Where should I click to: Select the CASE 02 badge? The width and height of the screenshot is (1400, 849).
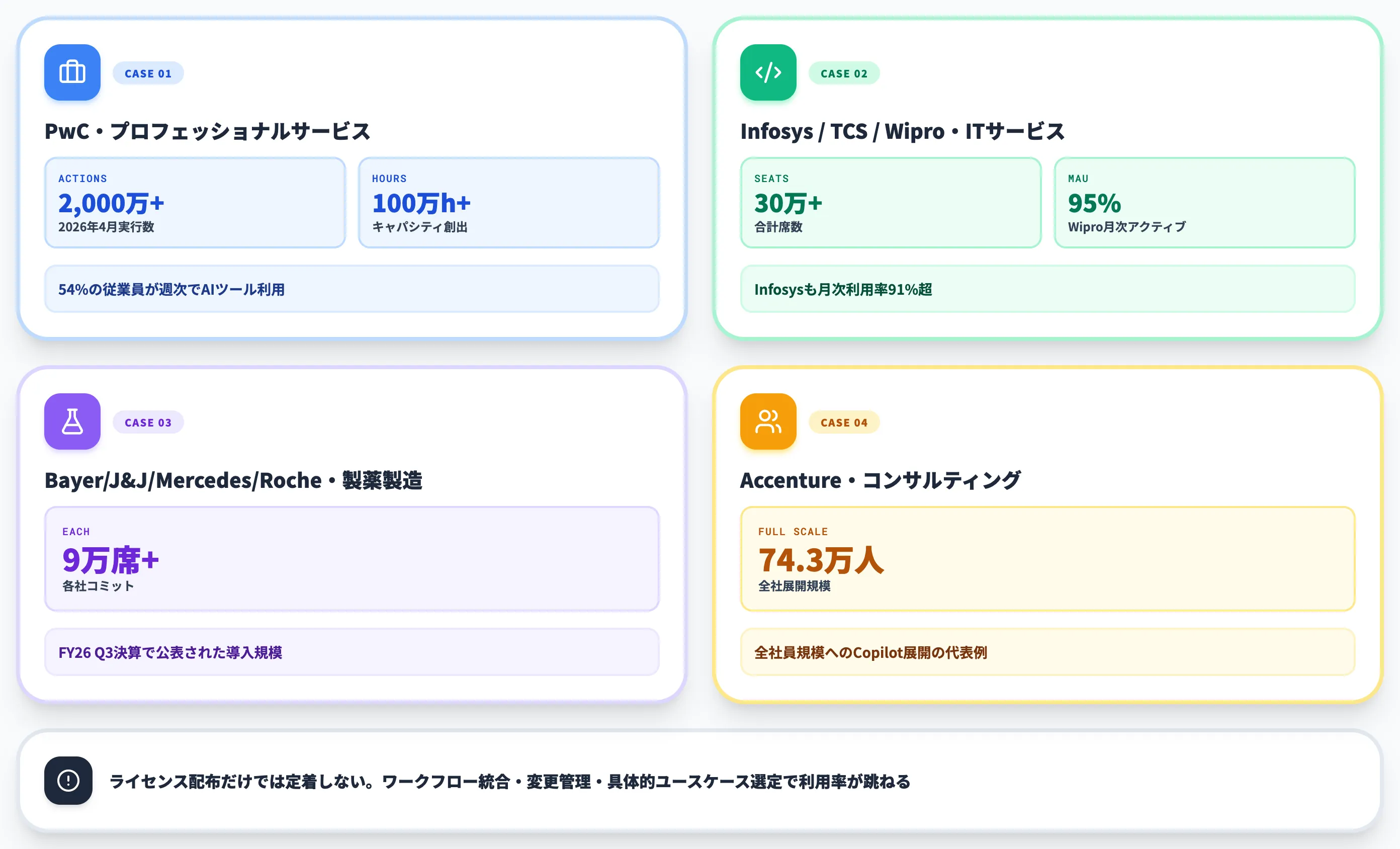844,73
